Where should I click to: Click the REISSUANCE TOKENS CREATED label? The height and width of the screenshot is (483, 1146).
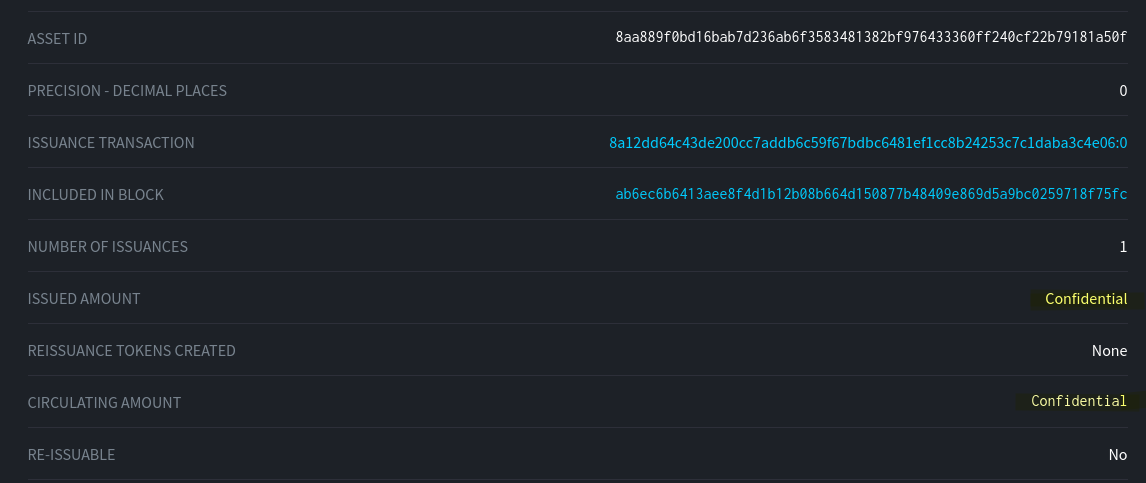131,351
